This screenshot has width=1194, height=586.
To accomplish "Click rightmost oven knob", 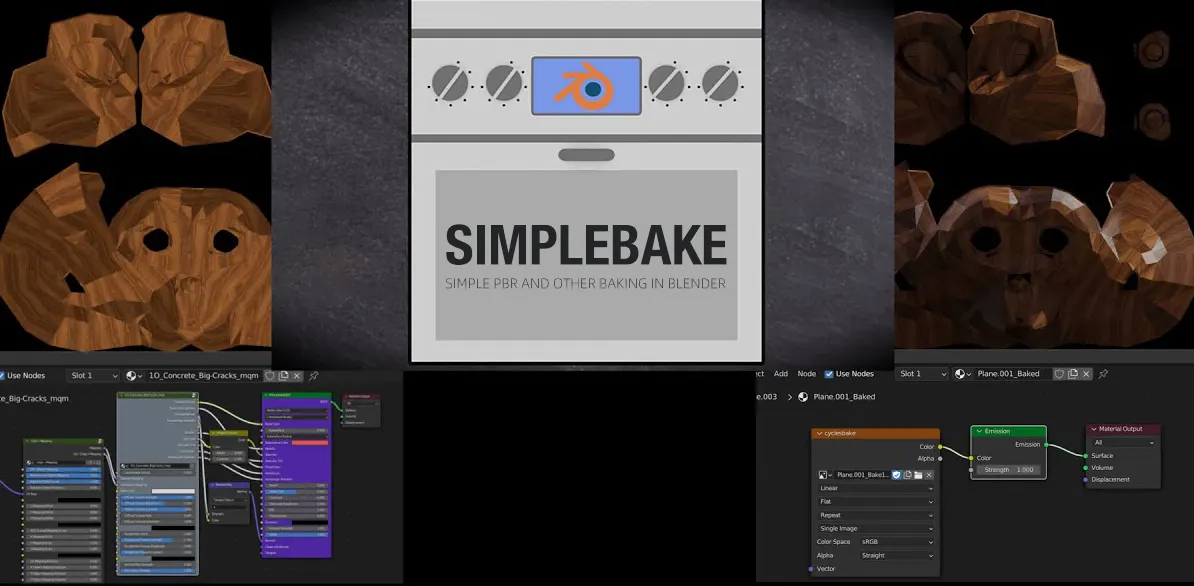I will click(x=720, y=83).
